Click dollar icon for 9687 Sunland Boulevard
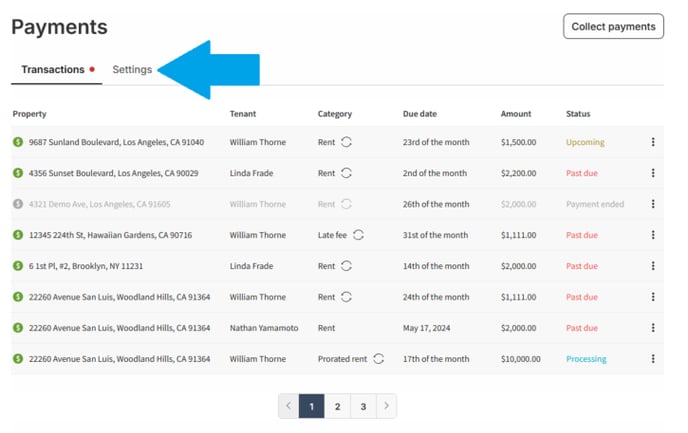This screenshot has width=688, height=433. (x=18, y=142)
